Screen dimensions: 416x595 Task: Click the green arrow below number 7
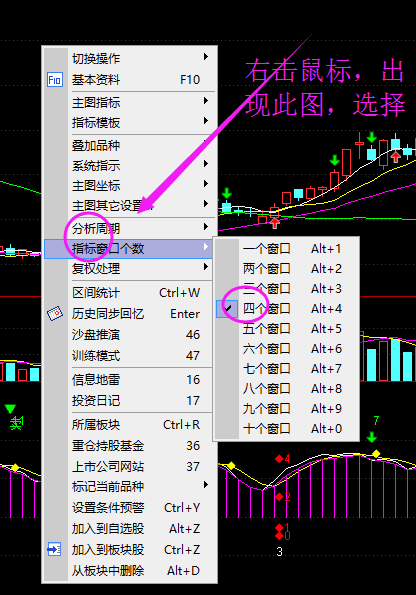[372, 437]
